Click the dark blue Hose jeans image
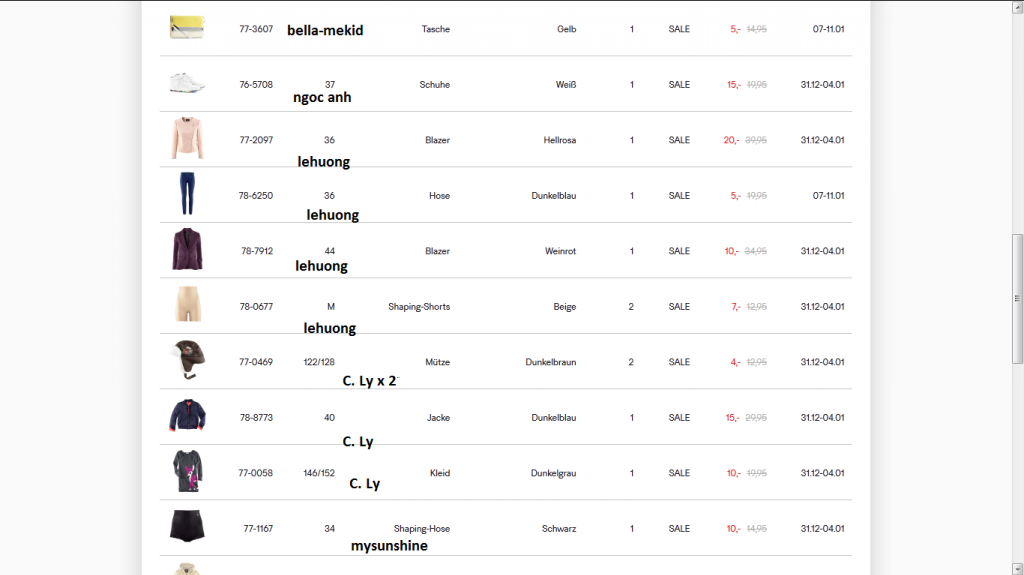 point(187,194)
